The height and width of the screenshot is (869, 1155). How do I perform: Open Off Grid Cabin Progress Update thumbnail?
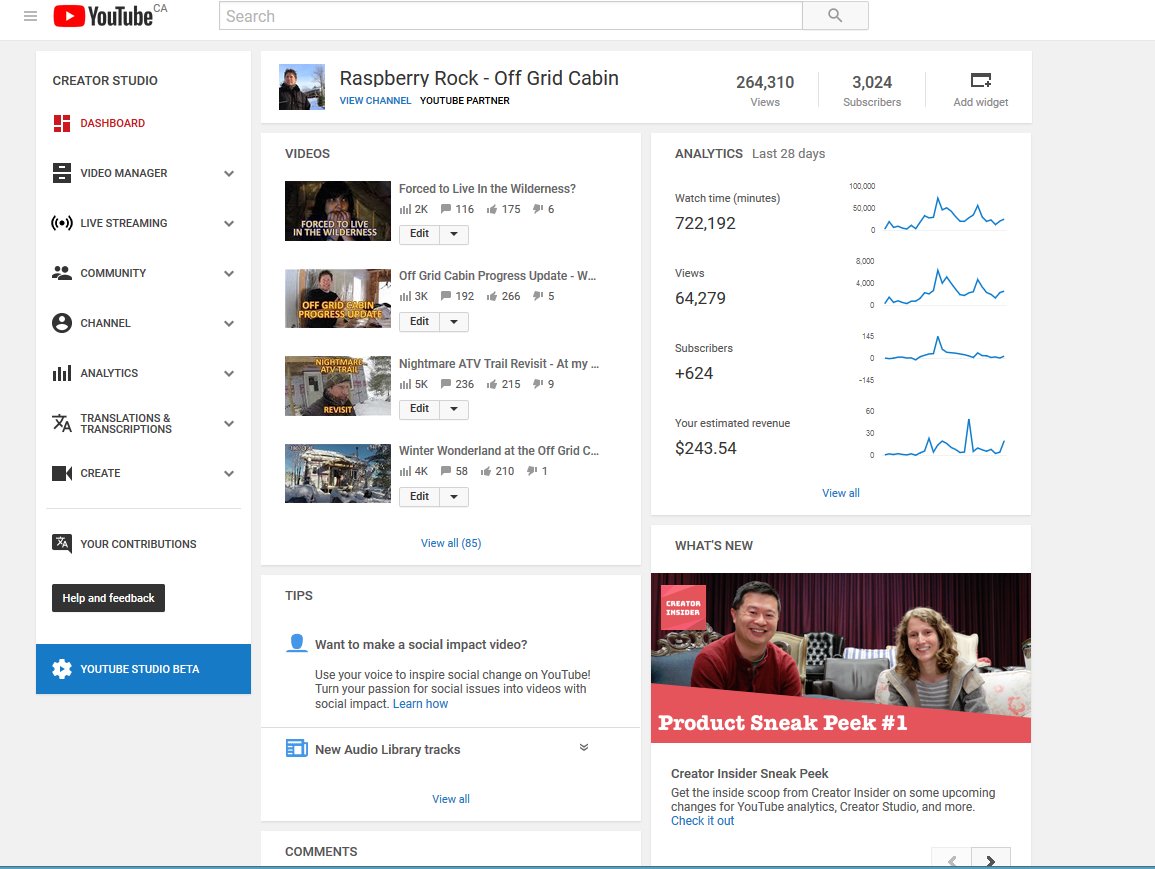tap(338, 298)
